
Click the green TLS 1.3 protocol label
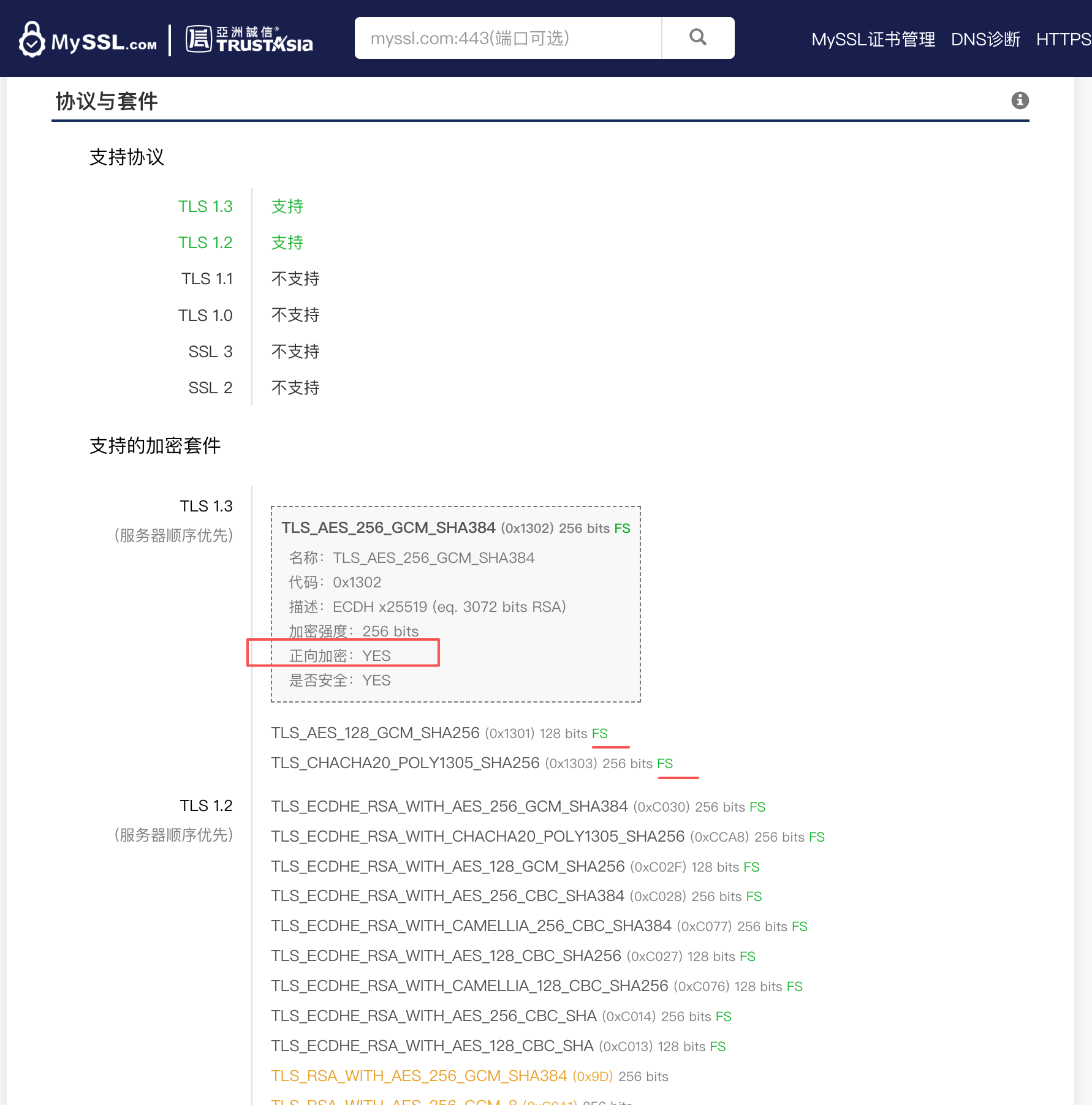tap(205, 206)
